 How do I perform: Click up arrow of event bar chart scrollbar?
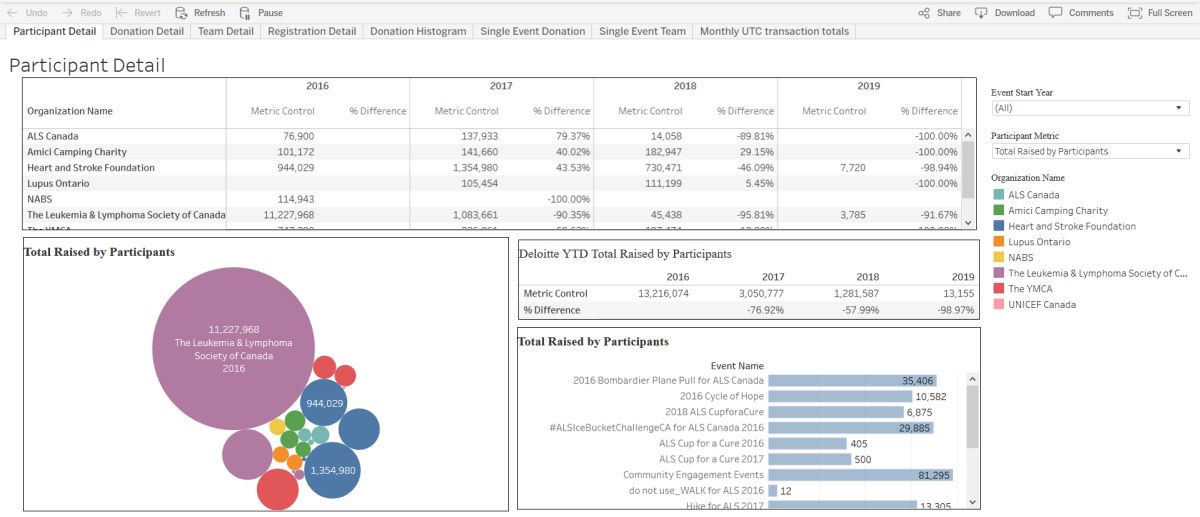coord(972,379)
